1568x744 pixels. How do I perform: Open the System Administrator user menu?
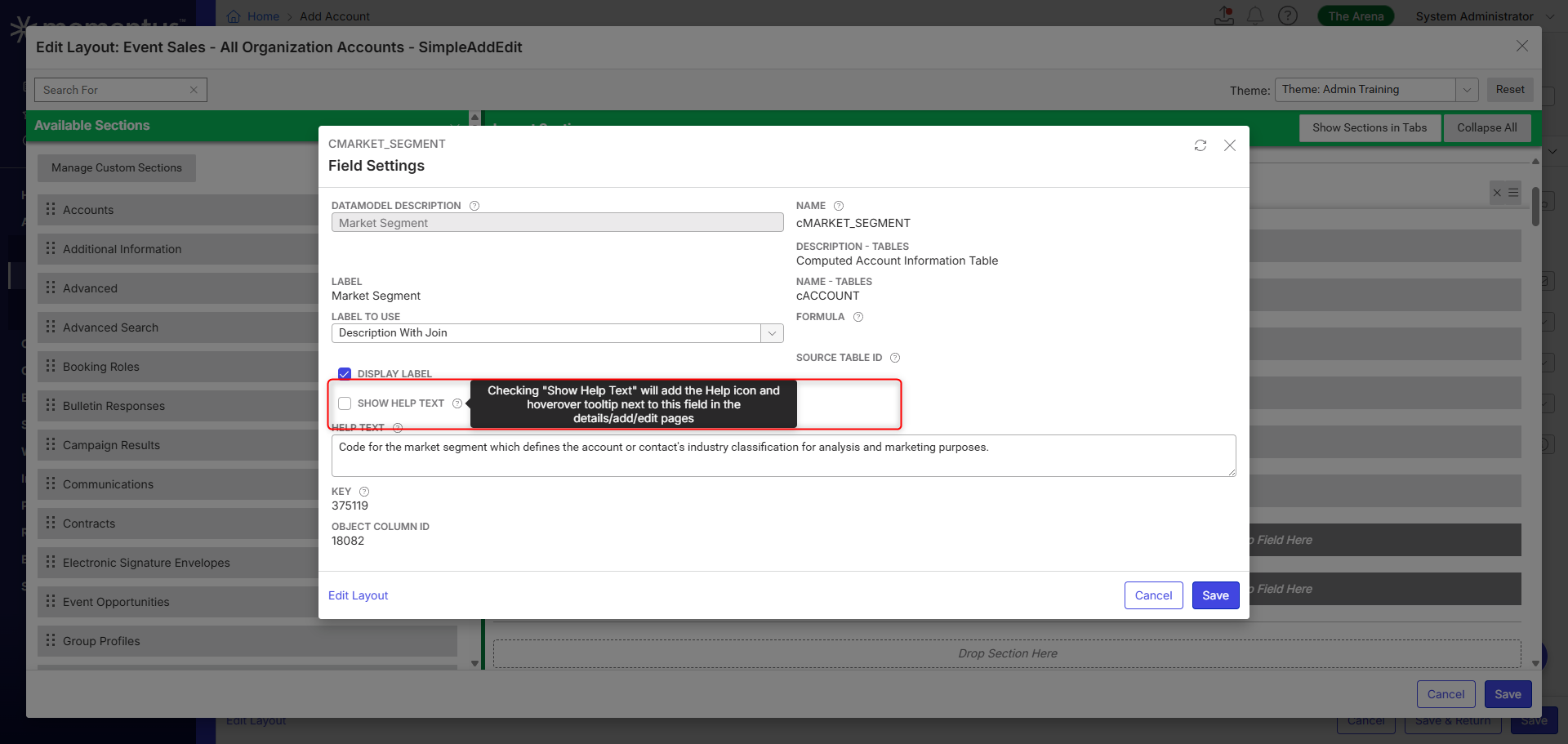pos(1485,16)
